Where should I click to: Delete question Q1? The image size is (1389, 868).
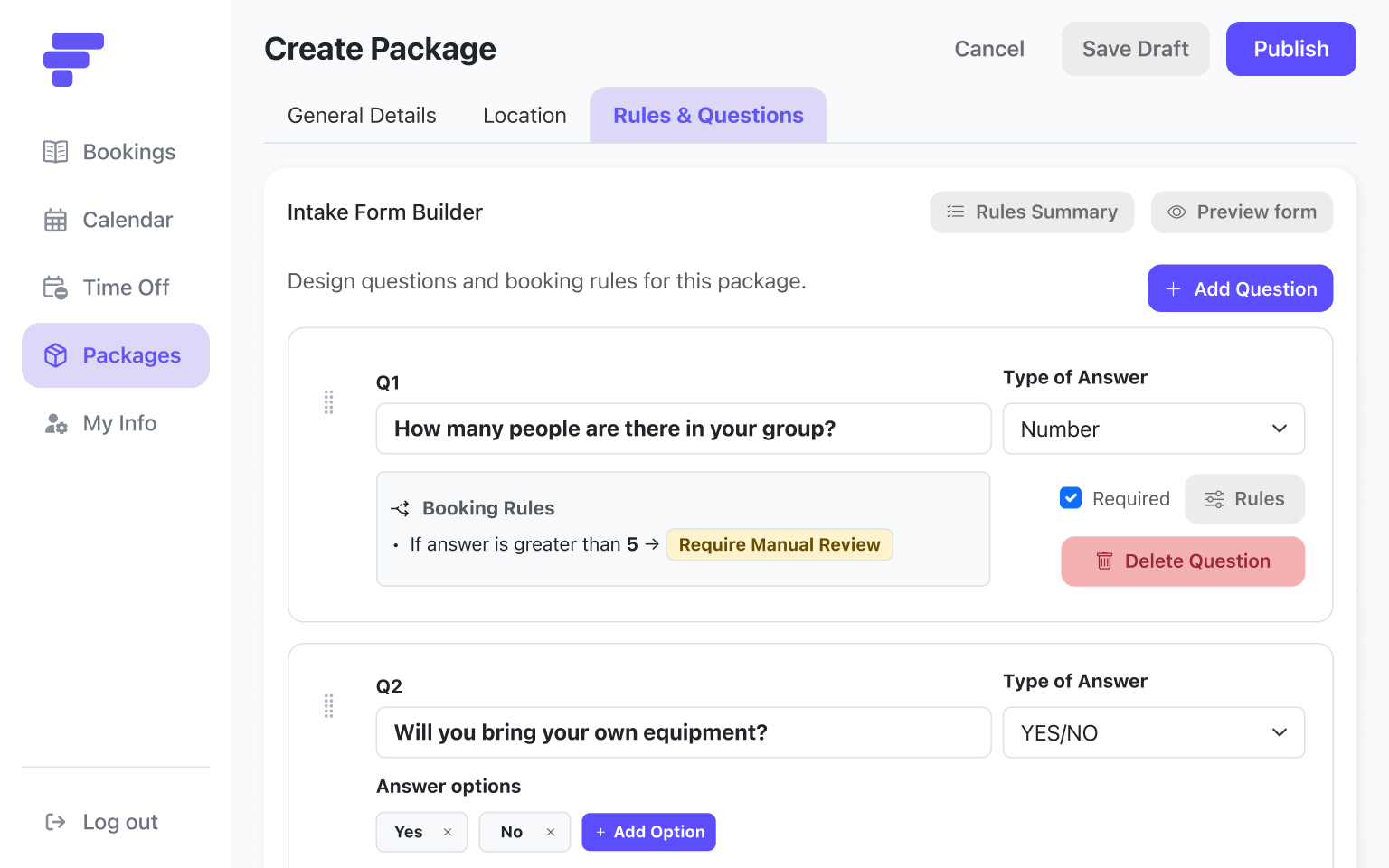click(x=1183, y=561)
